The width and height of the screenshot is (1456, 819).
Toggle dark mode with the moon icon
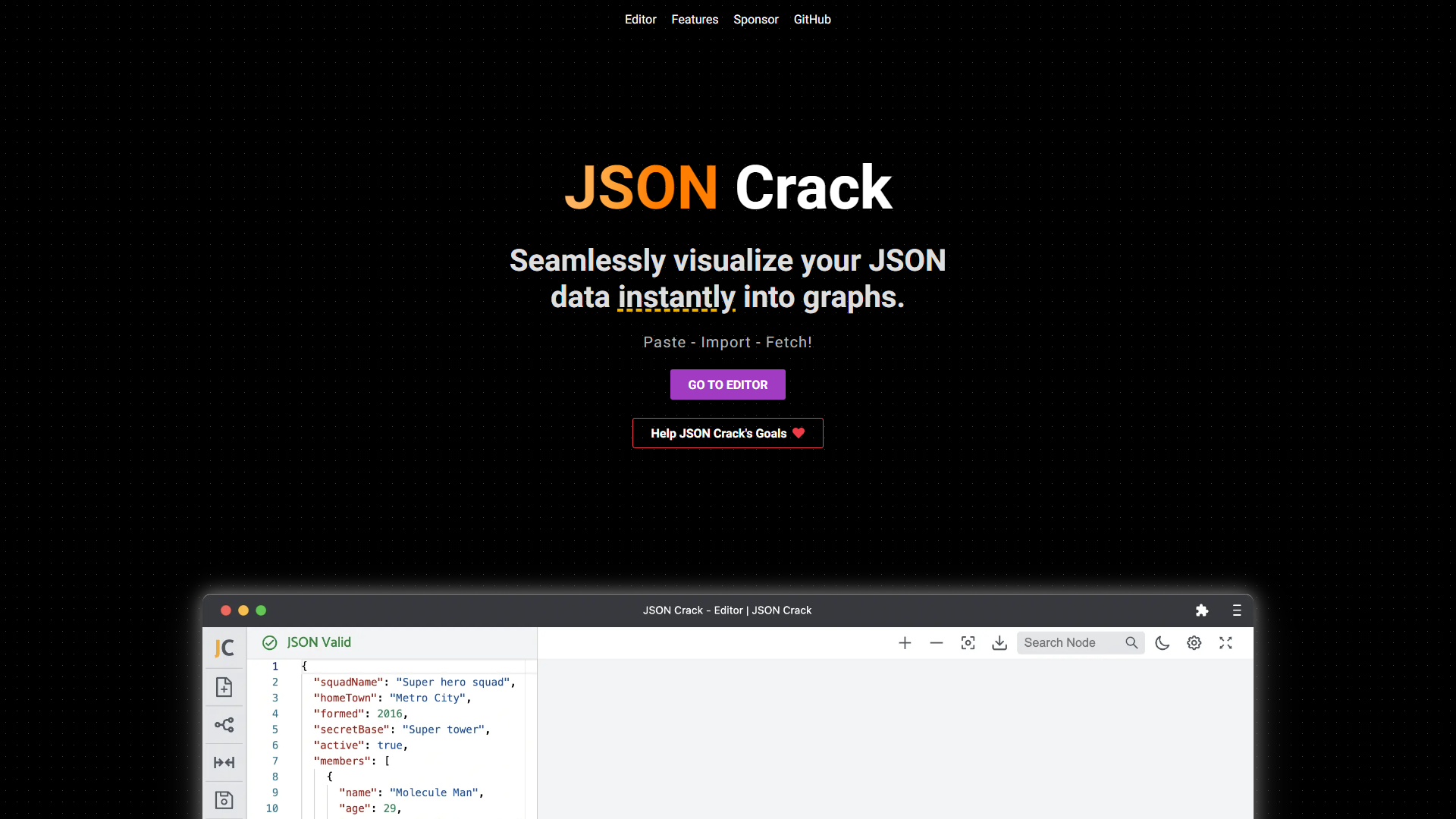(x=1162, y=643)
